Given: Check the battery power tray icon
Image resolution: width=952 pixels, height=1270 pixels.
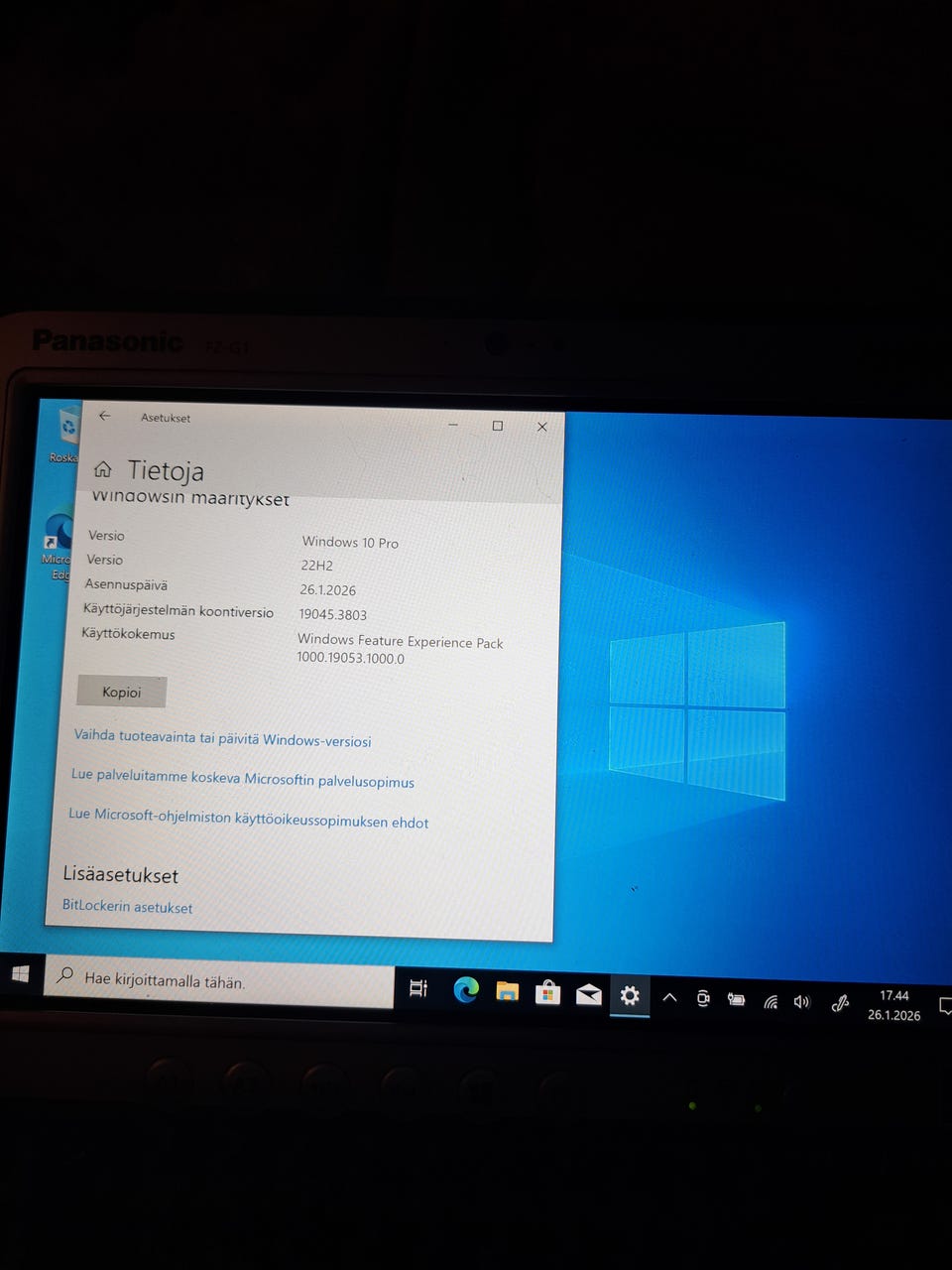Looking at the screenshot, I should coord(736,999).
